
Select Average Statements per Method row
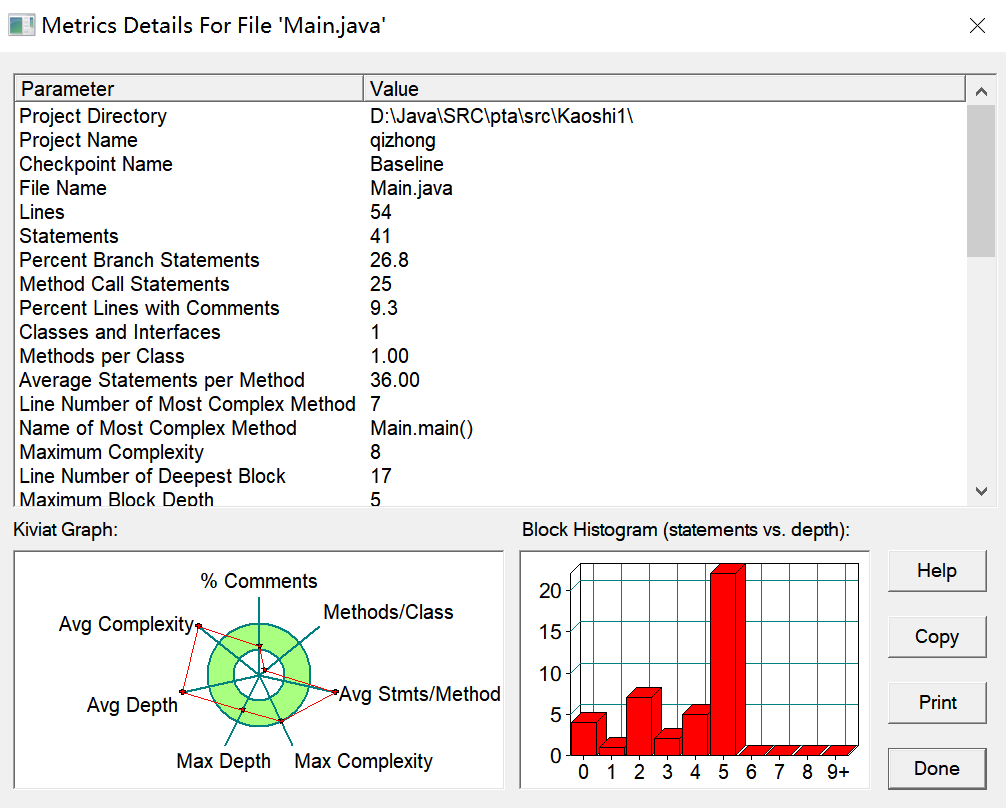pyautogui.click(x=490, y=380)
